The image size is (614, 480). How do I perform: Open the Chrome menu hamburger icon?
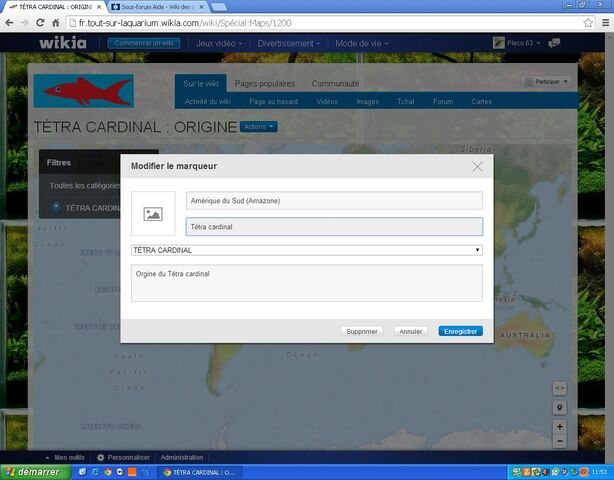[605, 23]
